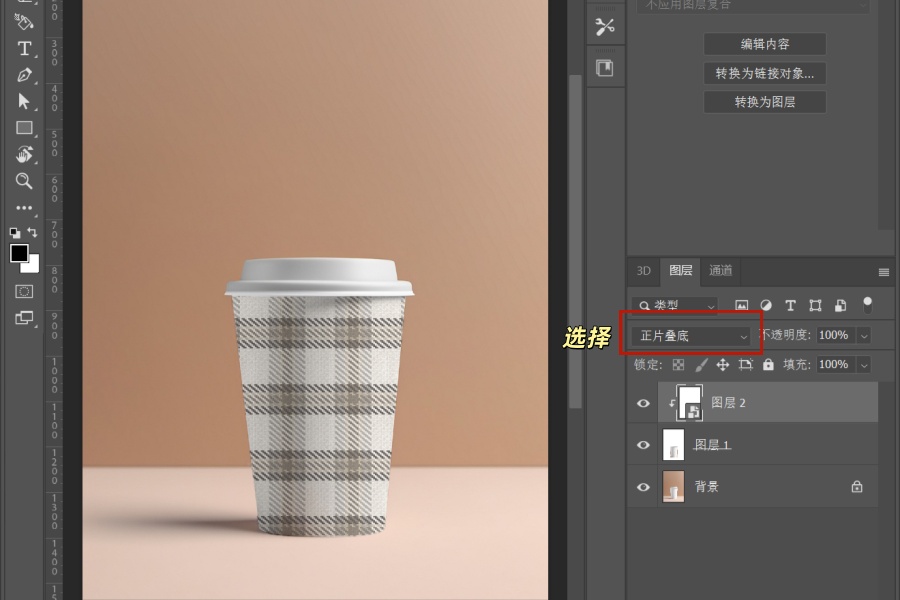Click the canvas vertical scrollbar
This screenshot has width=900, height=600.
[575, 241]
